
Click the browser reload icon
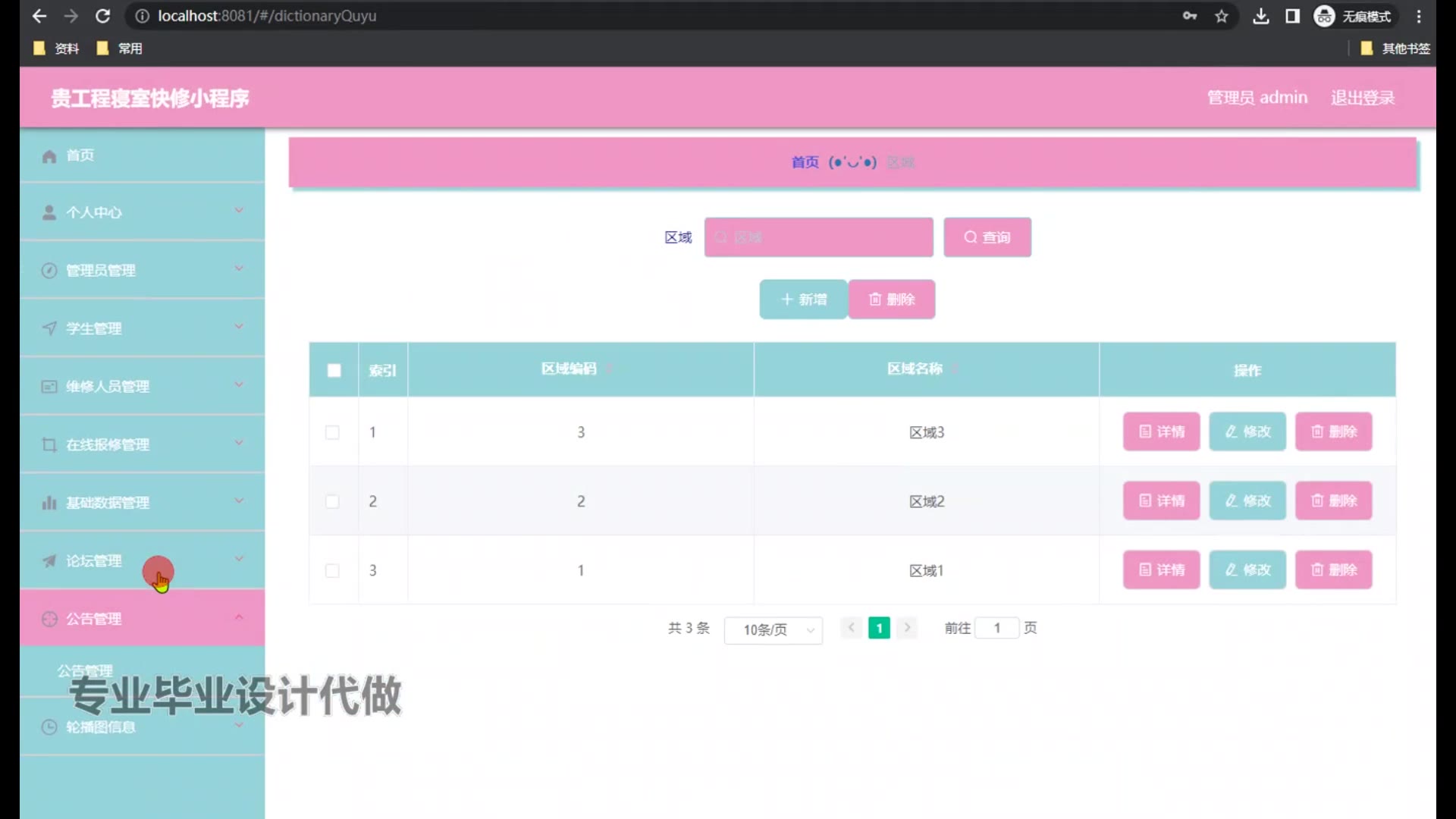pyautogui.click(x=103, y=16)
